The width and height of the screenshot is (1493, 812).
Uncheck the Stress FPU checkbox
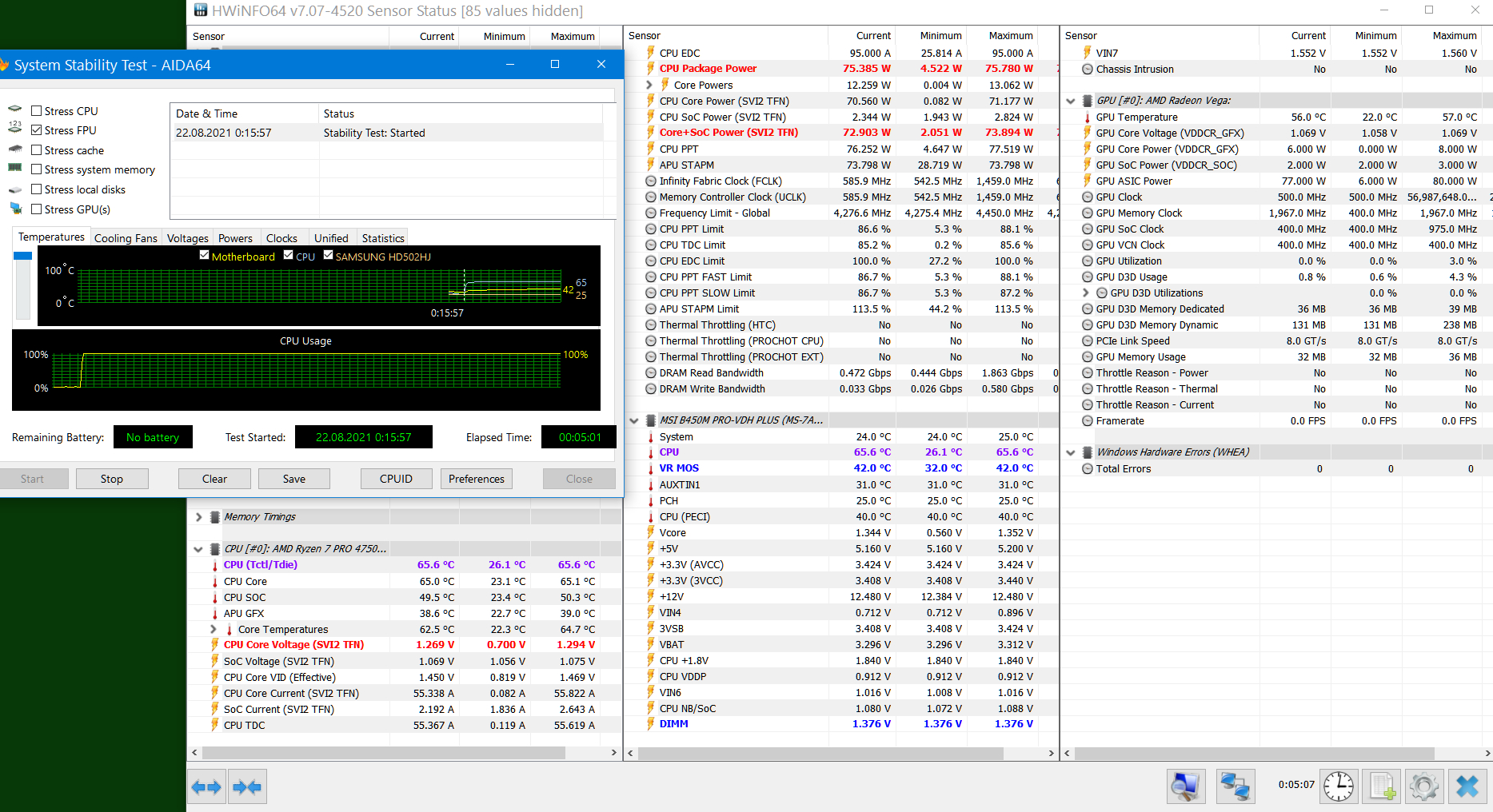coord(37,130)
